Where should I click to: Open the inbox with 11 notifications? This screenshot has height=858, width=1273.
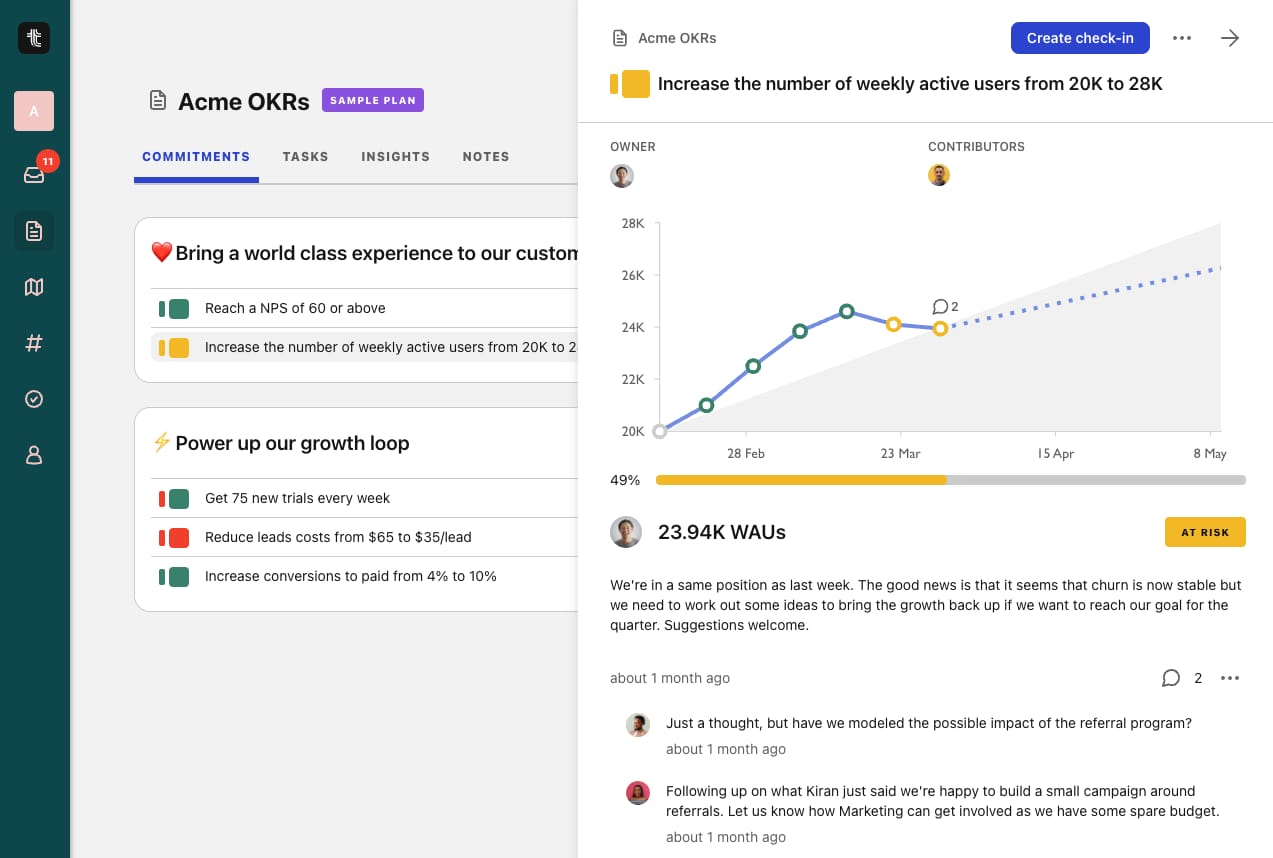(34, 175)
